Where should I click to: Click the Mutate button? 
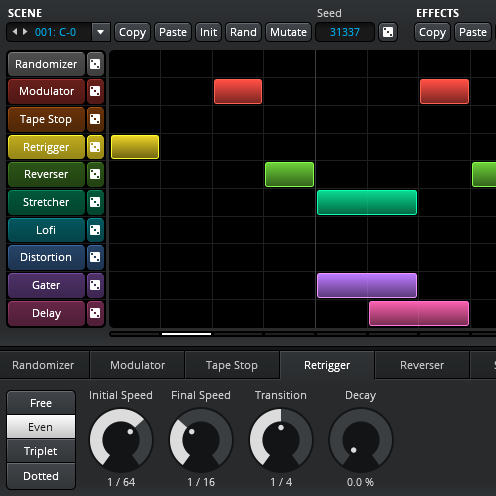288,32
